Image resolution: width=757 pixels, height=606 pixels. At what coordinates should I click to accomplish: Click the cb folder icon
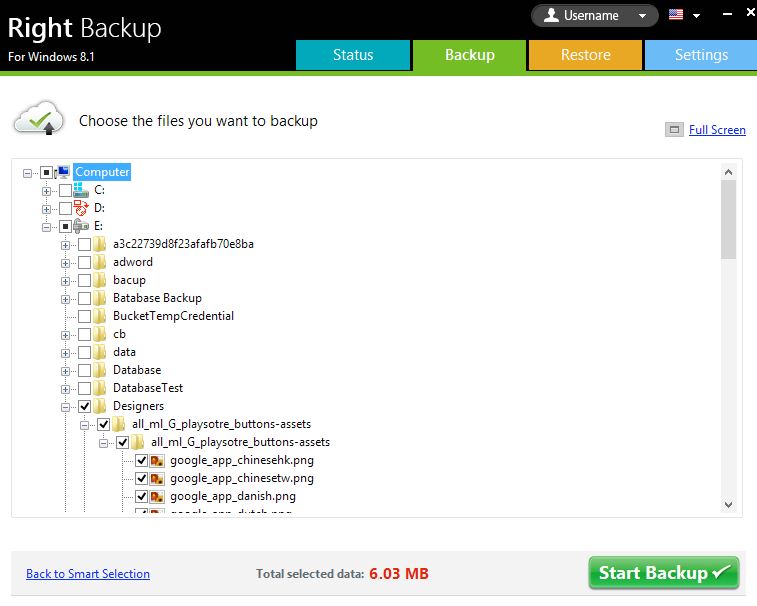(100, 334)
